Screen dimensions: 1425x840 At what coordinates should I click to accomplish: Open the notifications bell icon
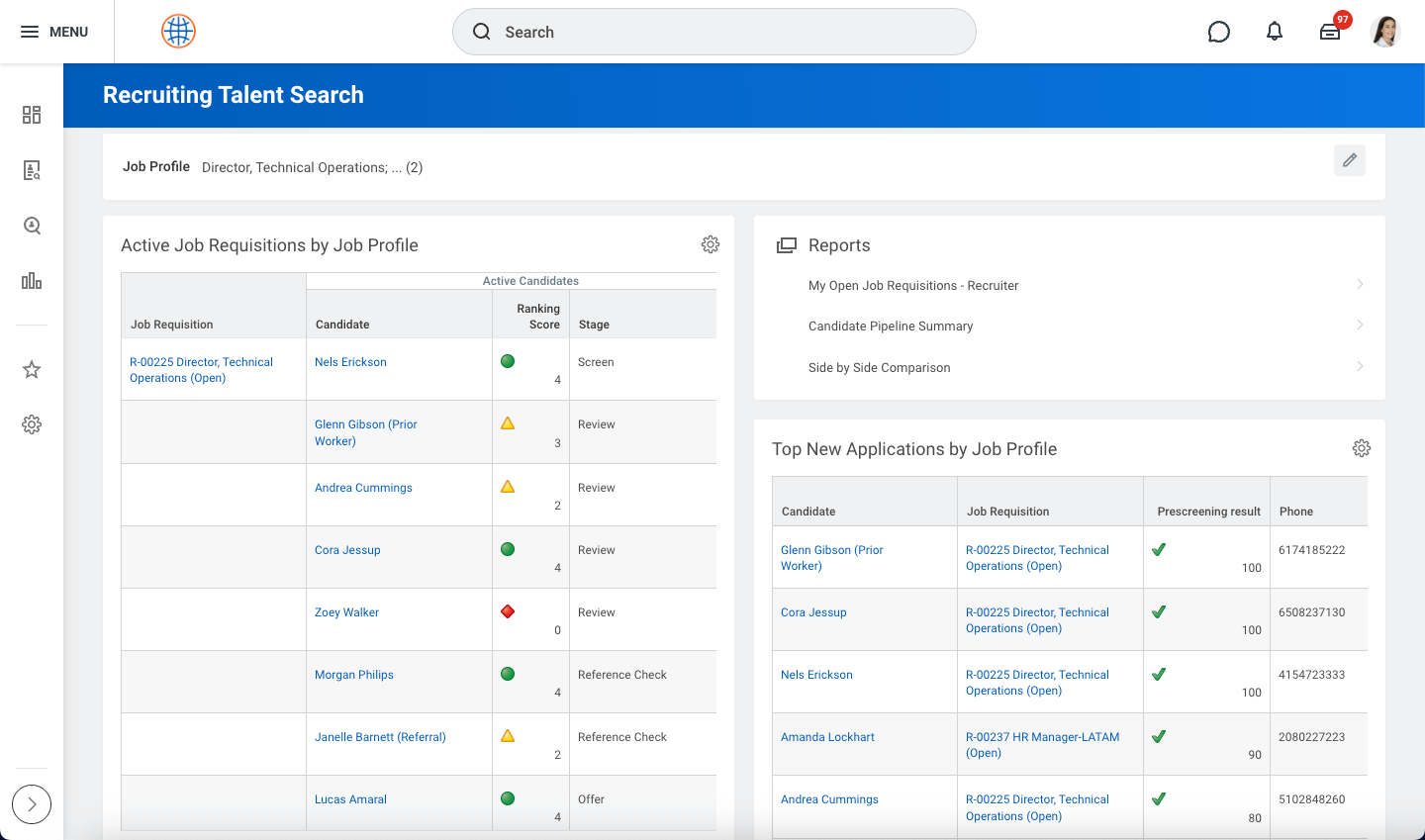(x=1274, y=32)
